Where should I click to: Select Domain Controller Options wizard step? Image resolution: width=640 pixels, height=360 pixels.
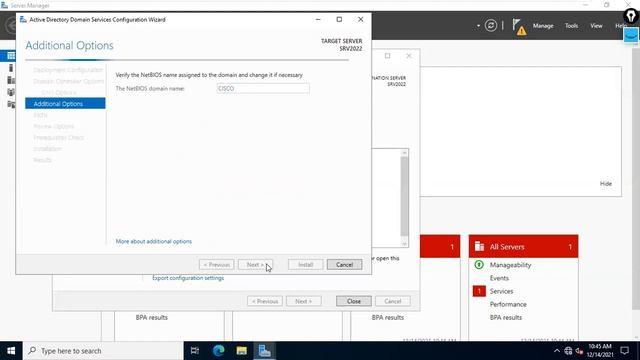(69, 81)
